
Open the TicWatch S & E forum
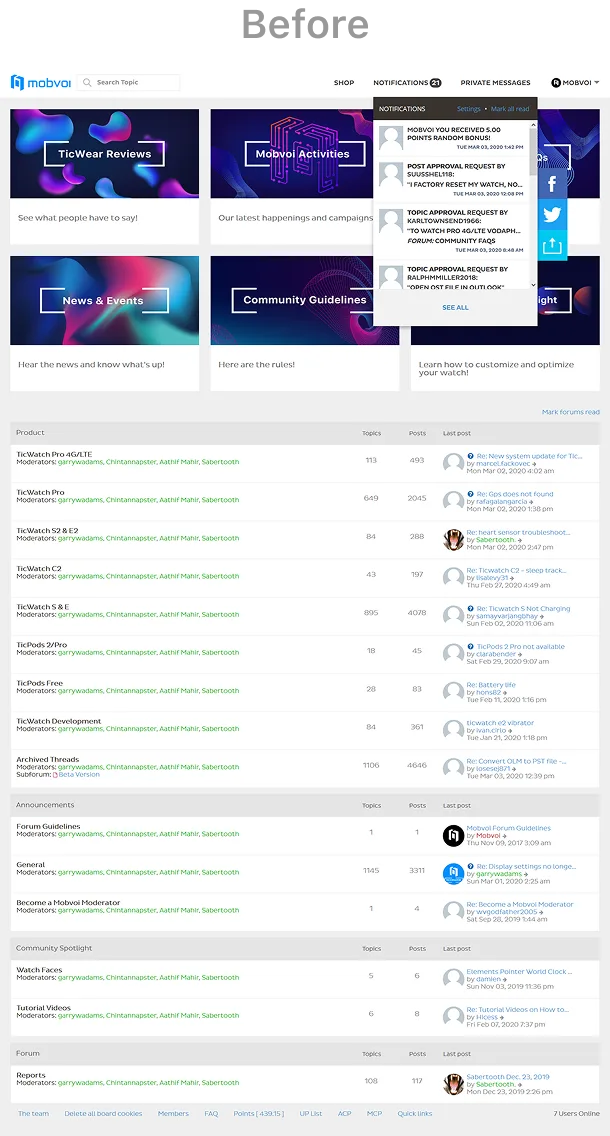43,607
